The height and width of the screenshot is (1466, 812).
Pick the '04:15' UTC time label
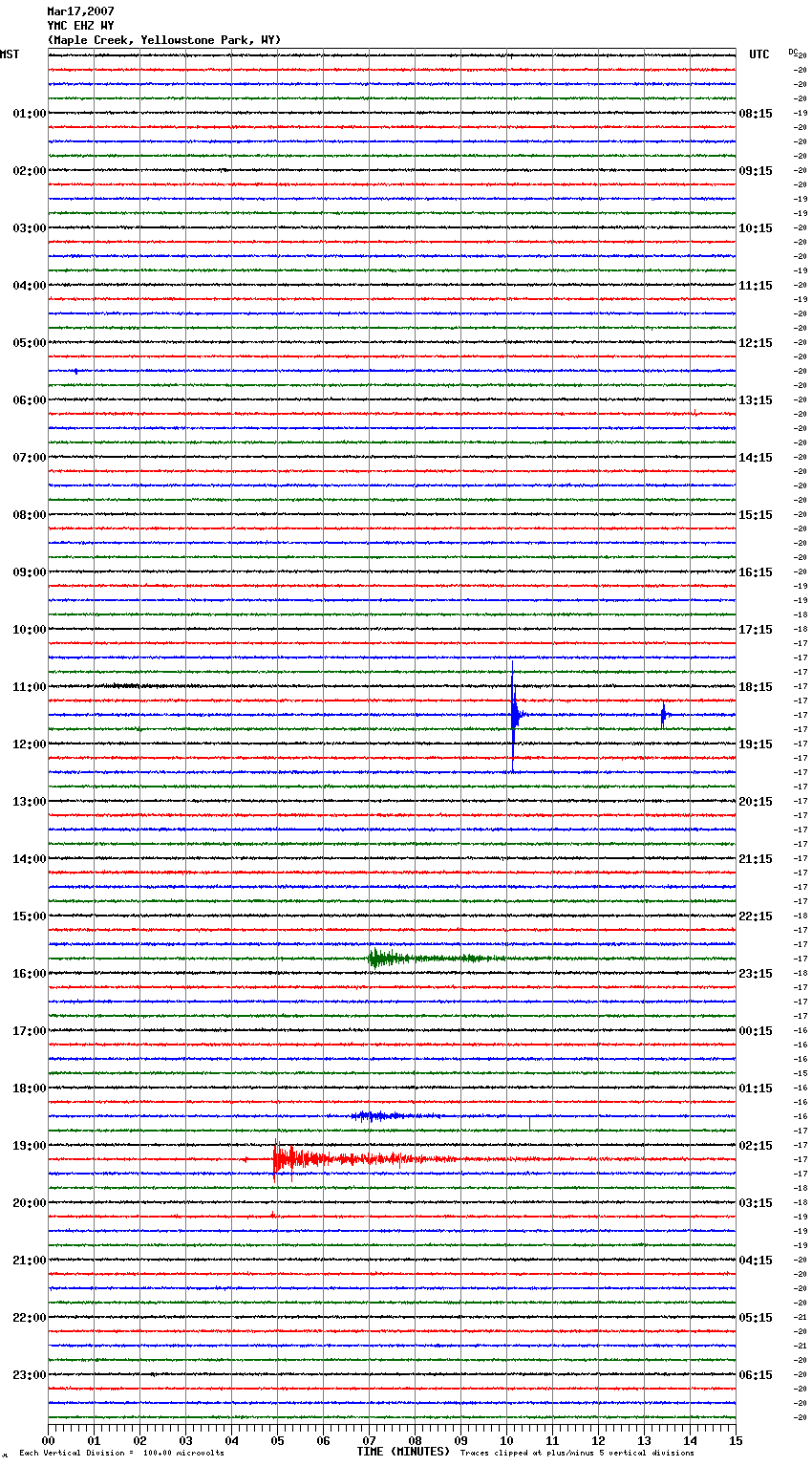(756, 1261)
